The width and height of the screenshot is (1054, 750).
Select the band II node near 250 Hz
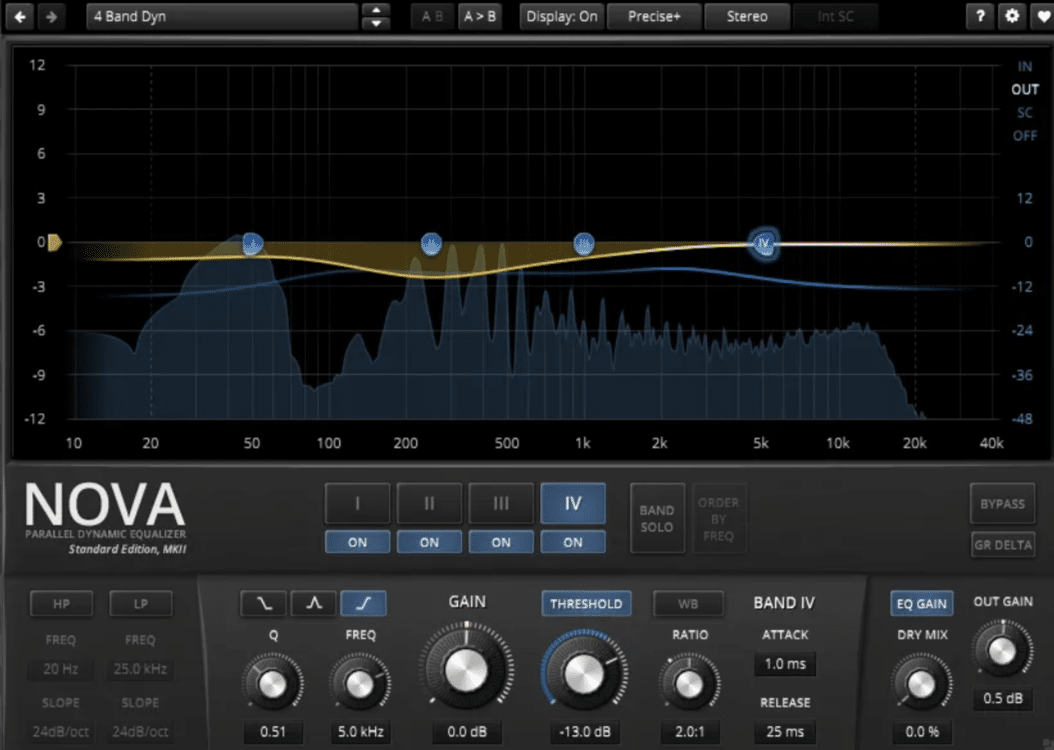click(431, 243)
